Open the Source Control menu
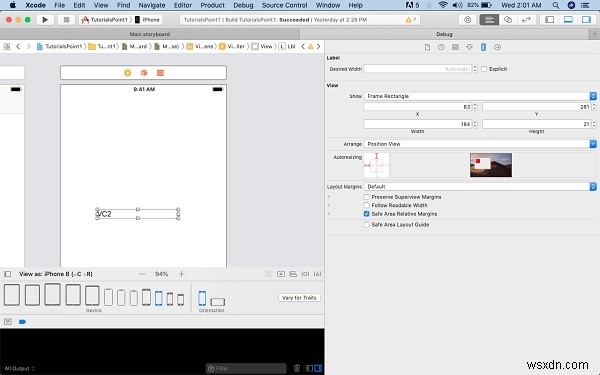 (x=284, y=5)
